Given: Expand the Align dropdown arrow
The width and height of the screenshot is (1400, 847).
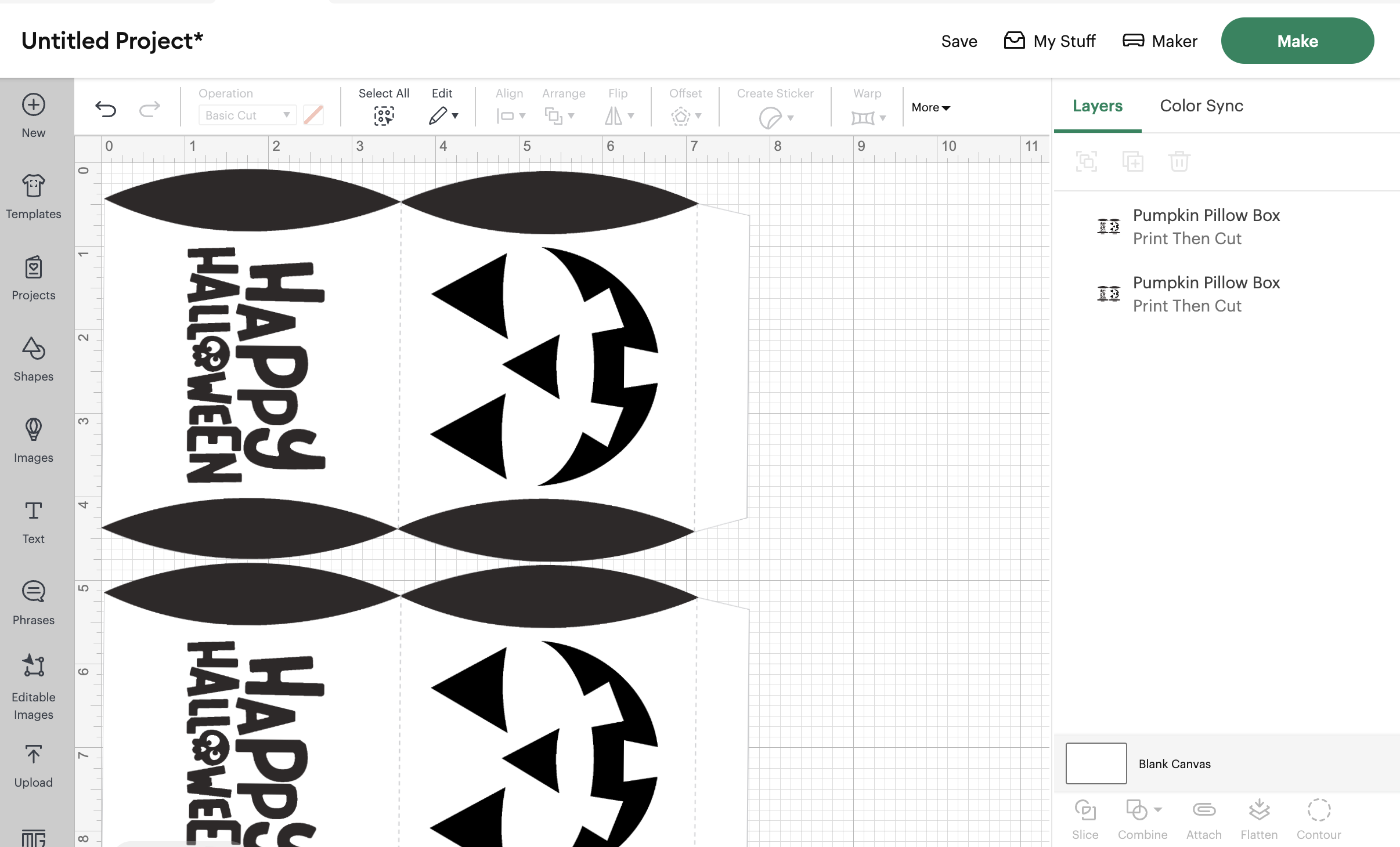Looking at the screenshot, I should point(522,116).
